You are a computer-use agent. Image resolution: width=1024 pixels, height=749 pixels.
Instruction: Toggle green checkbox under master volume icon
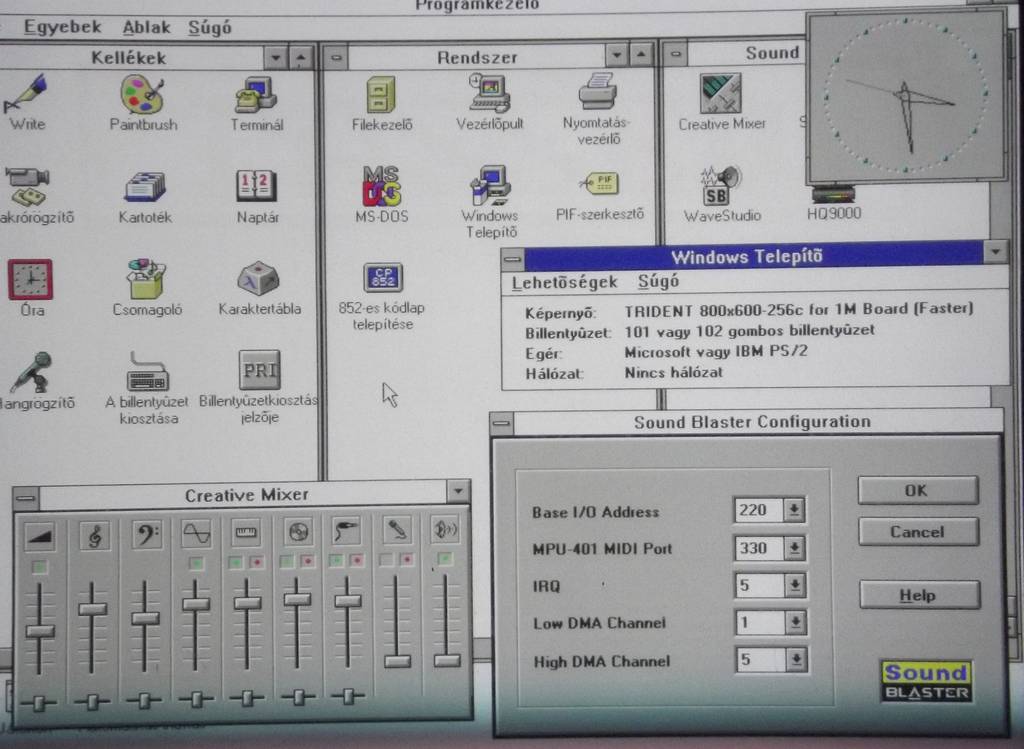pos(39,566)
